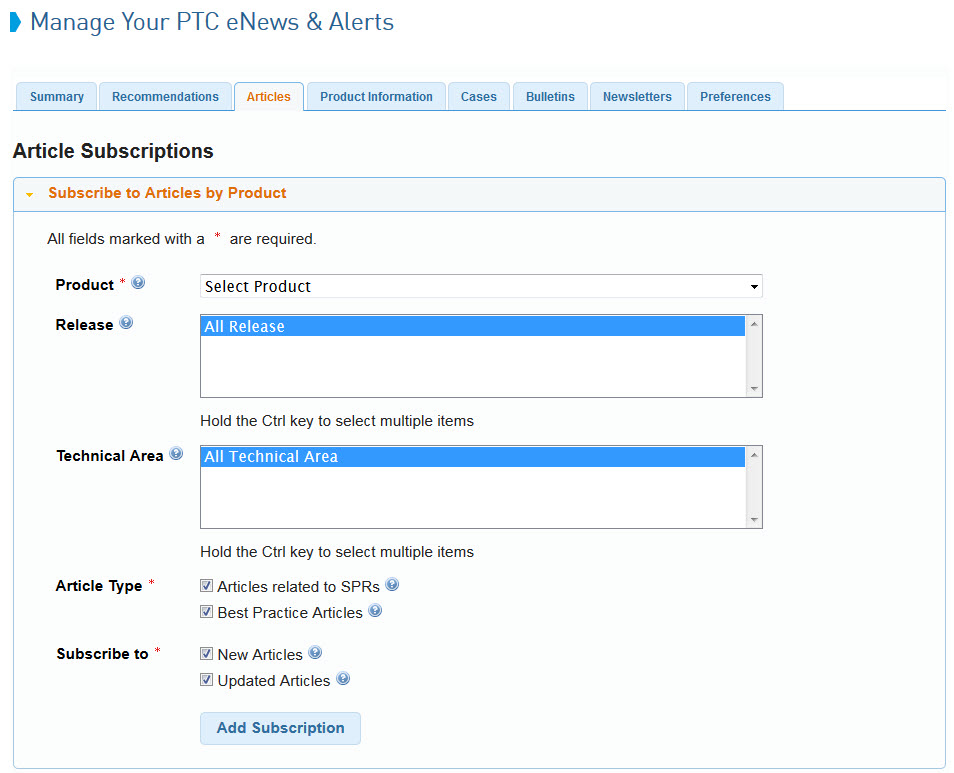Open the Newsletters tab
Image resolution: width=954 pixels, height=773 pixels.
(x=637, y=97)
